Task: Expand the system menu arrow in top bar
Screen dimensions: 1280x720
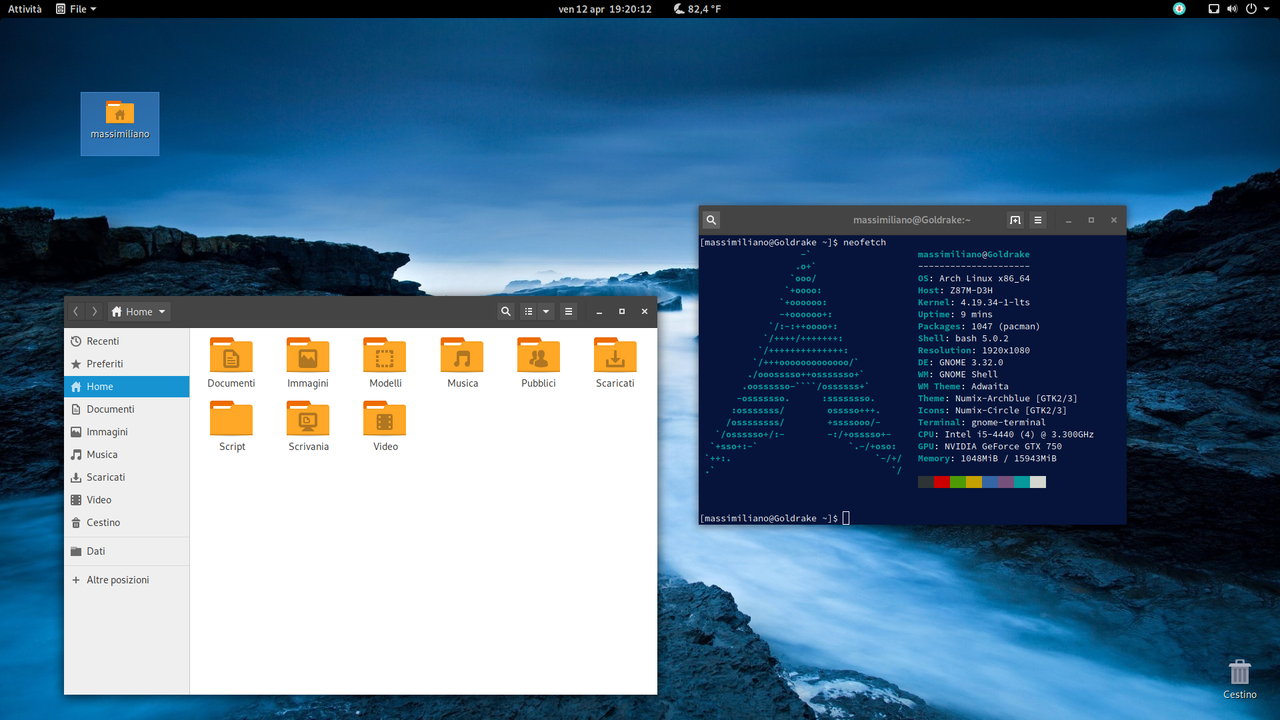Action: point(1266,9)
